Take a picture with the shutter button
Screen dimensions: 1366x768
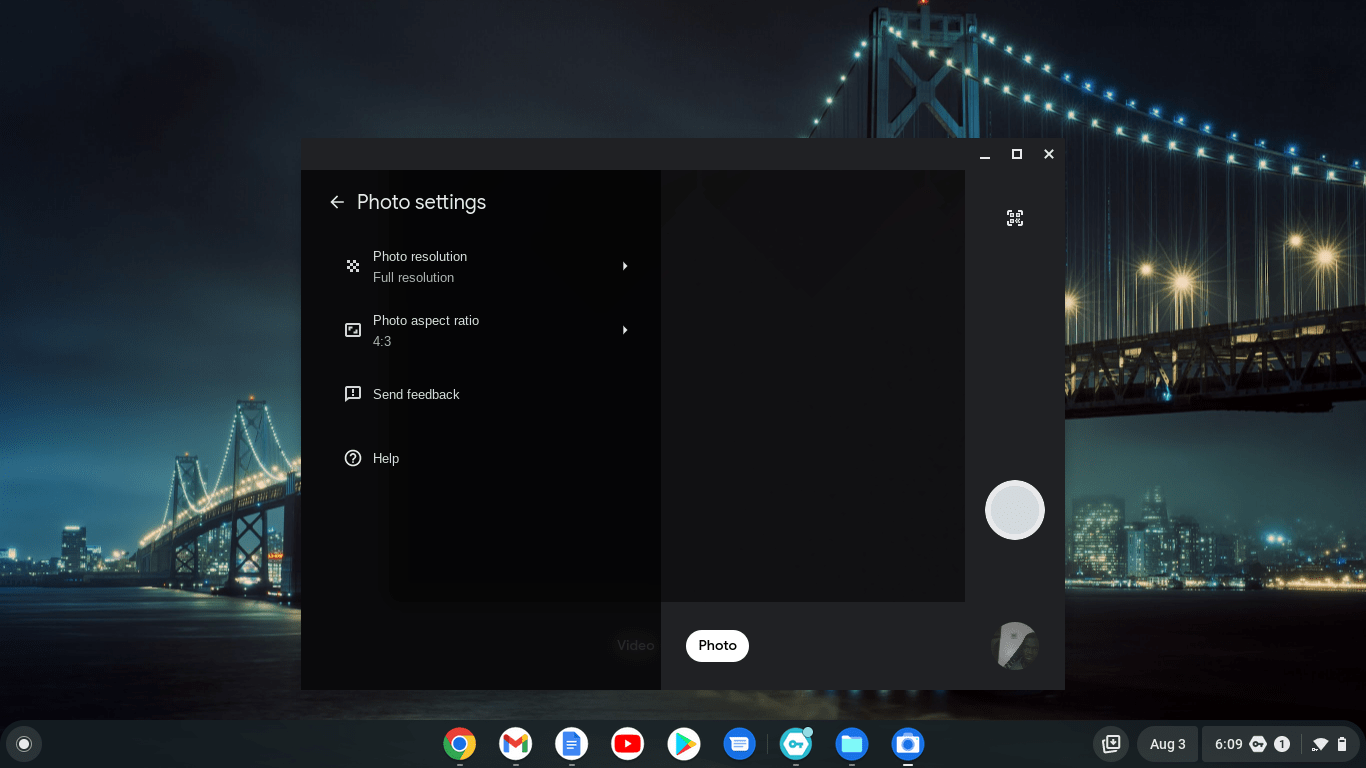pos(1015,510)
